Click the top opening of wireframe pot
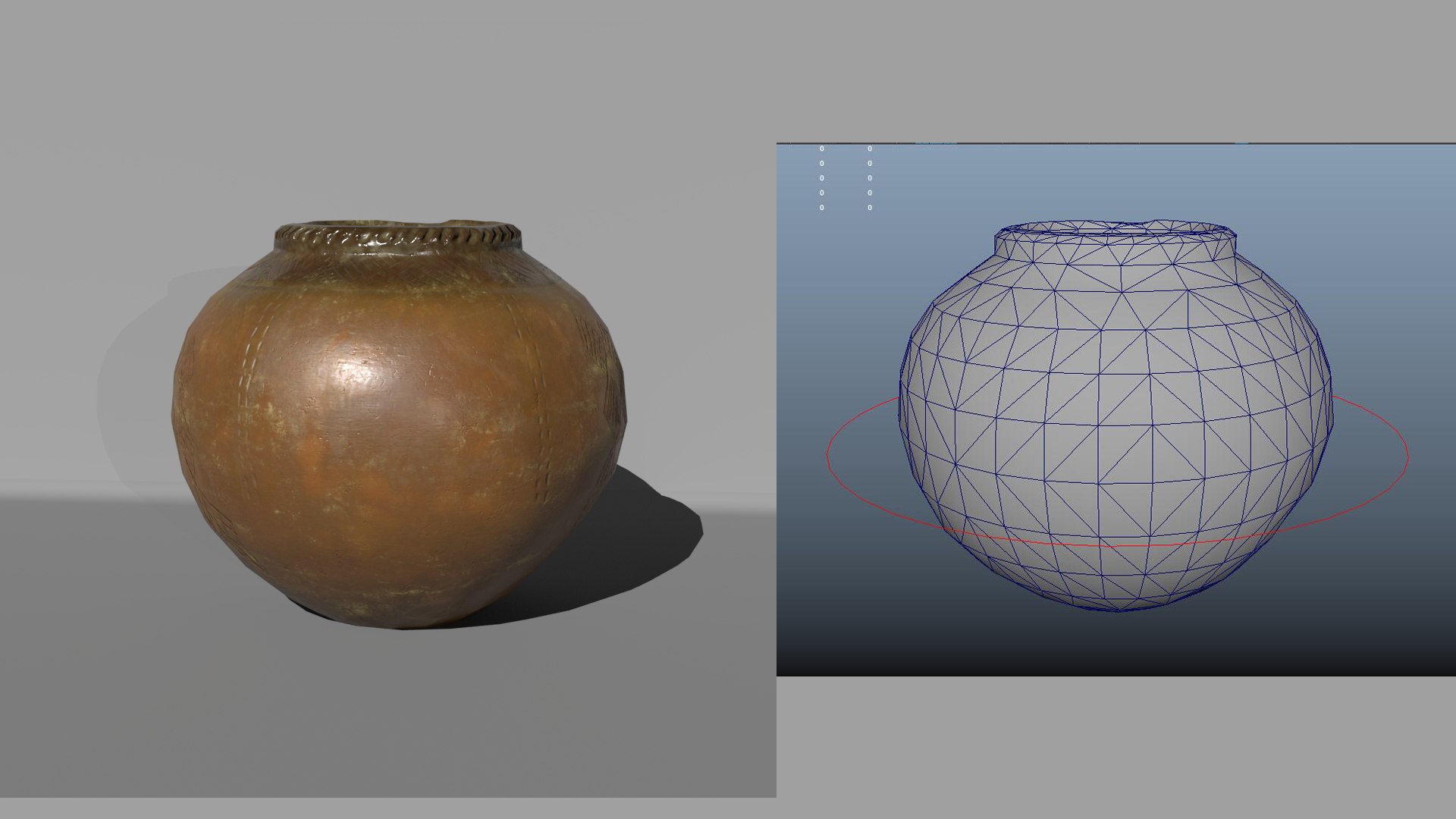Screen dimensions: 1456x819 point(1115,227)
